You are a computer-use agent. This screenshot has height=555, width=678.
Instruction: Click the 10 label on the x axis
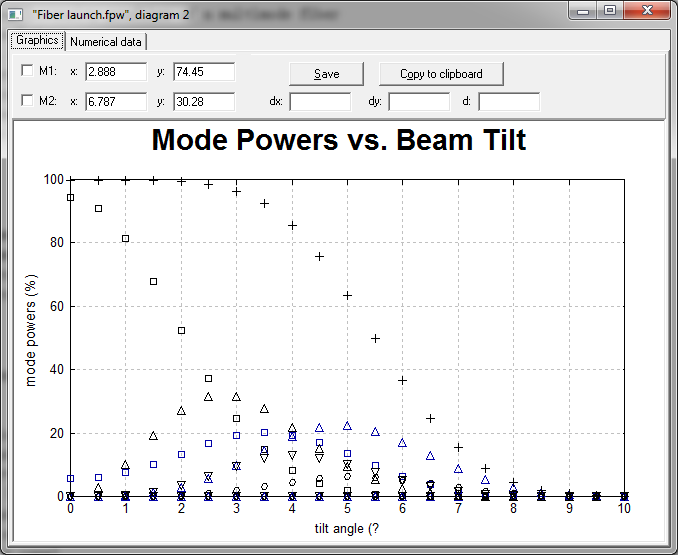tap(624, 508)
